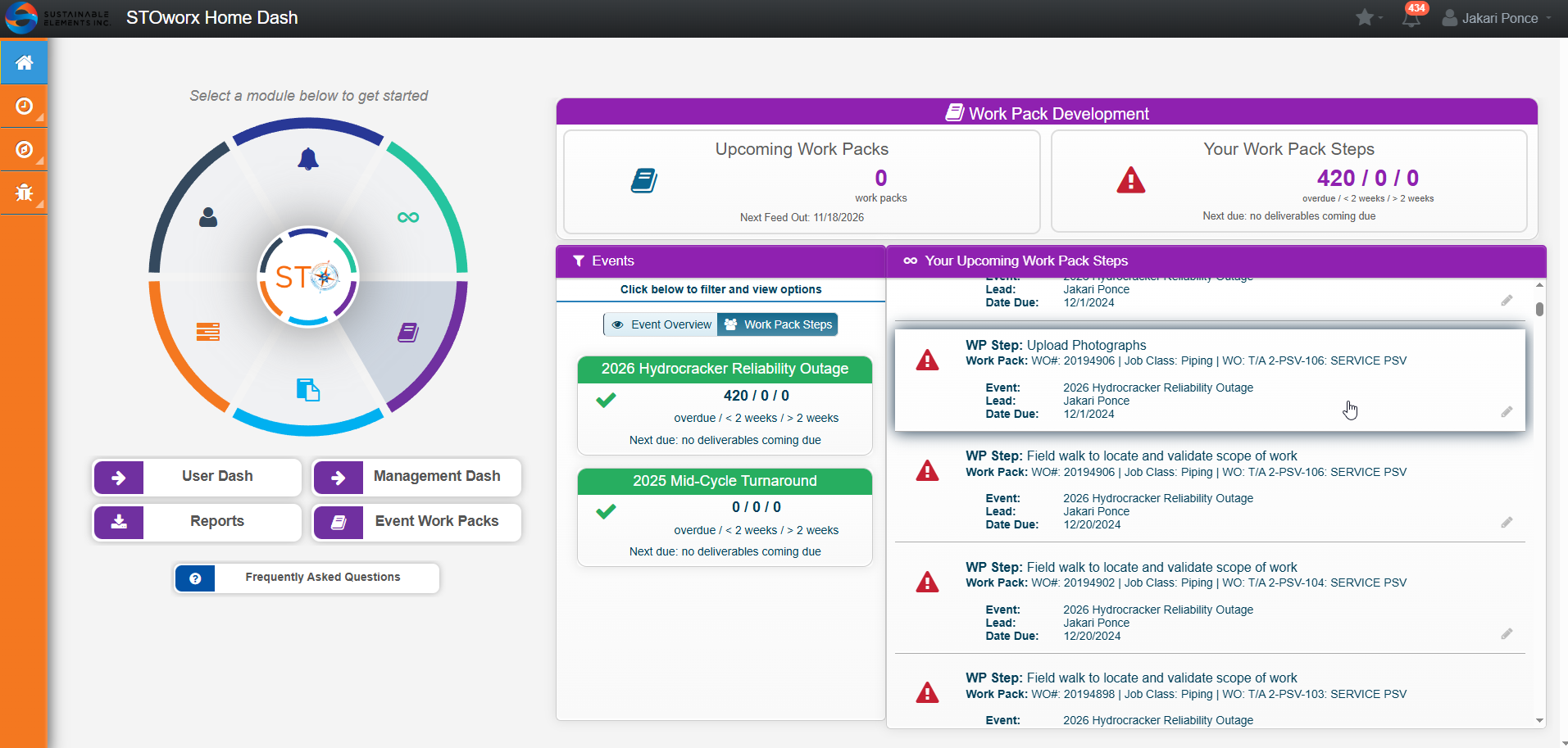Switch to Work Pack Steps view

778,324
